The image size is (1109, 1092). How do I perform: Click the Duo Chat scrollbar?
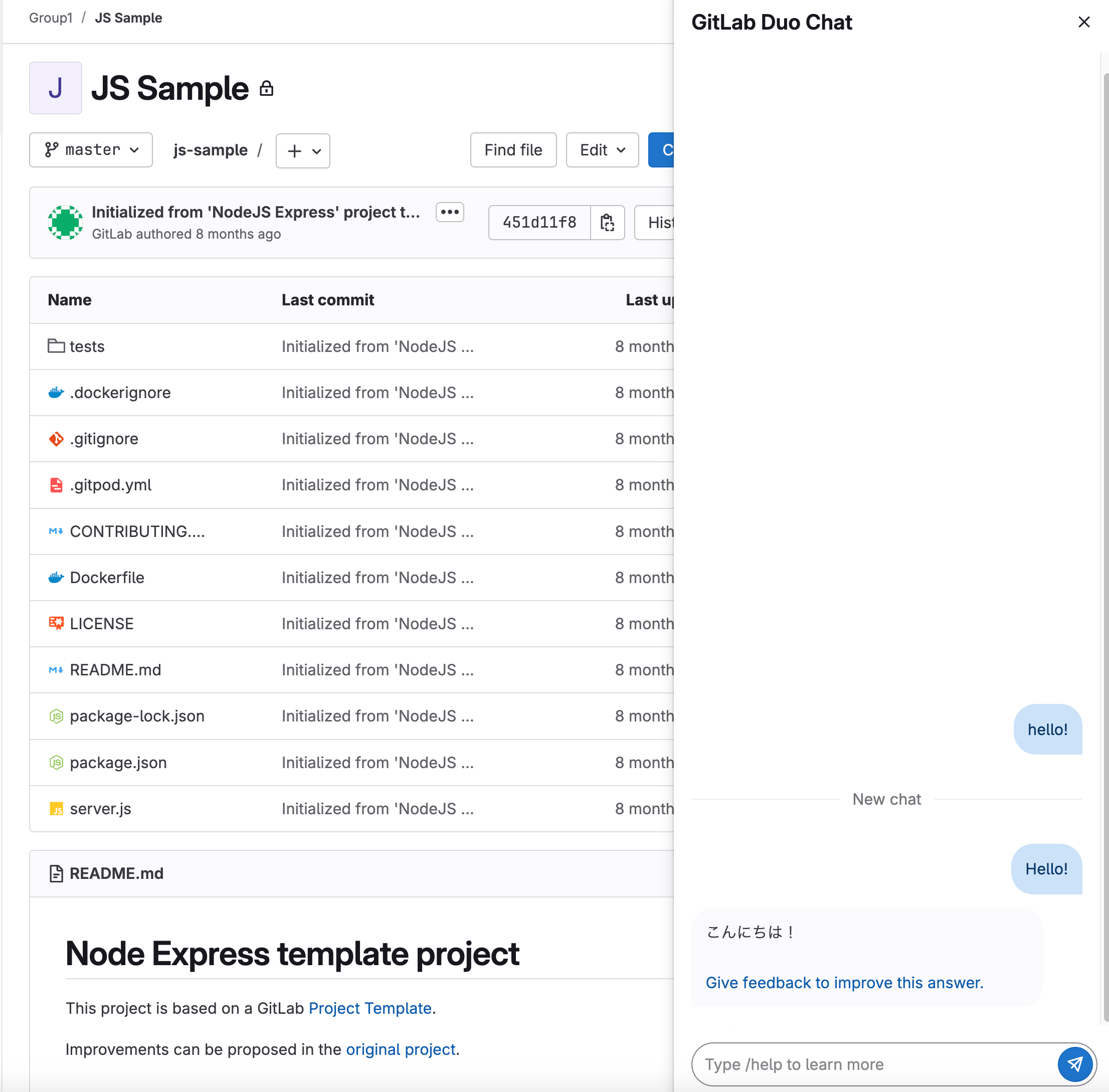coord(1105,545)
